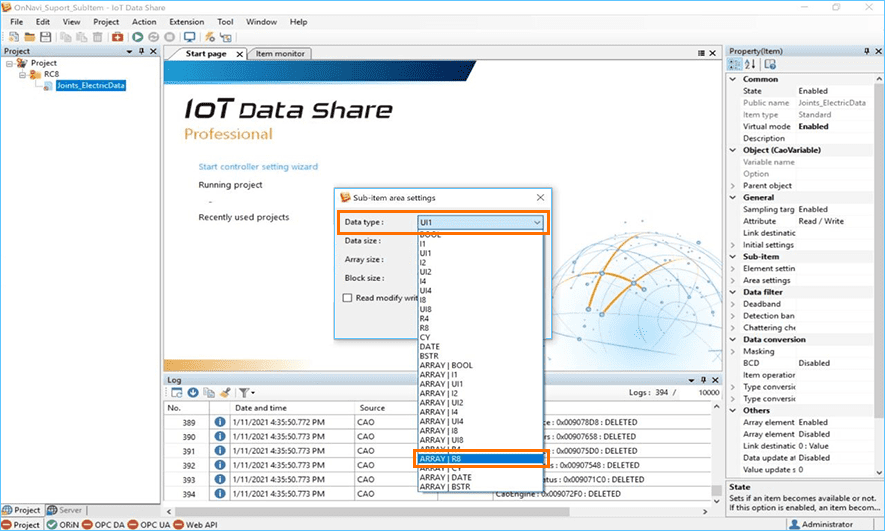This screenshot has height=531, width=885.
Task: Click the tab list icon in the Start page tab strip
Action: [701, 53]
